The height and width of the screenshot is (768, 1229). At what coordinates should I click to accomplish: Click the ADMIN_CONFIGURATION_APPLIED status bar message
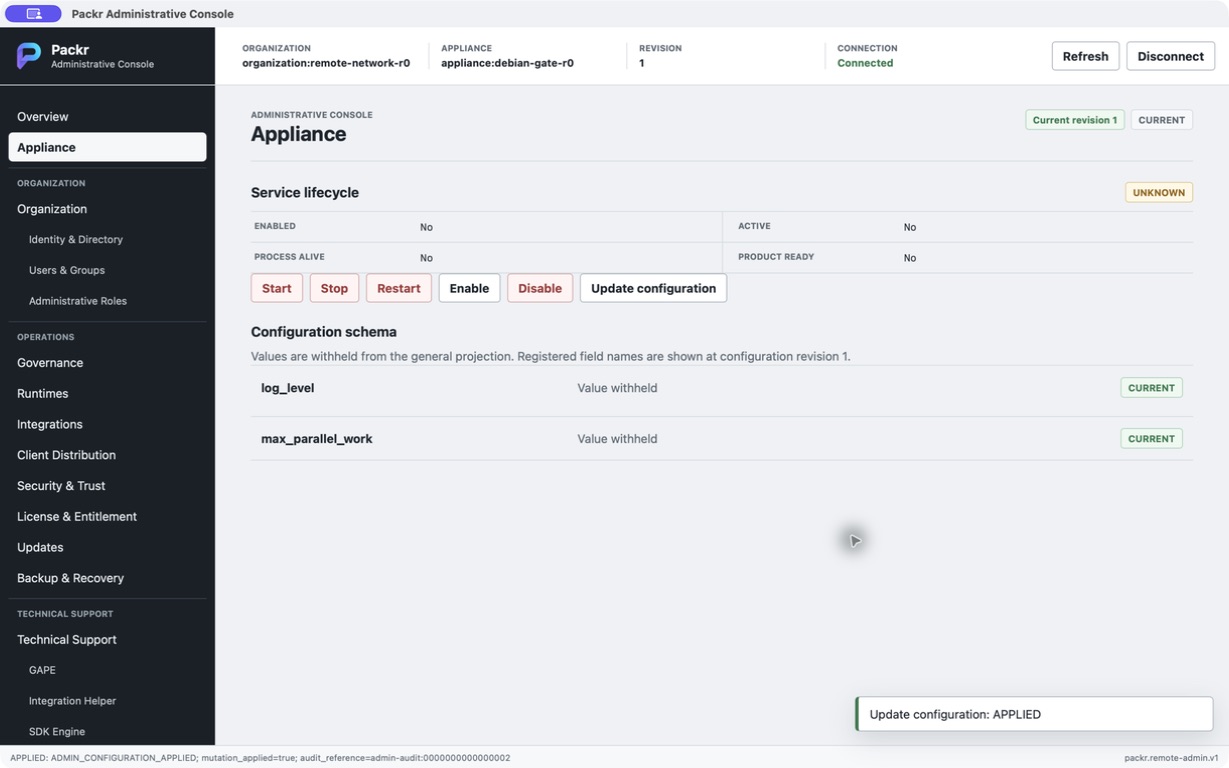tap(260, 758)
